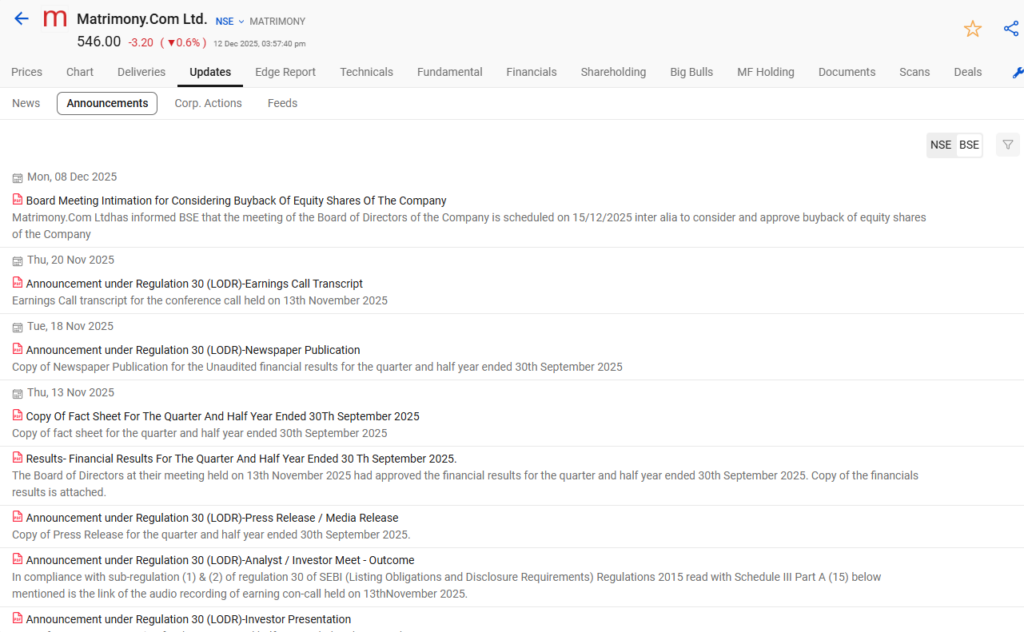Image resolution: width=1024 pixels, height=632 pixels.
Task: Open PDF for Investor Presentation
Action: [18, 618]
